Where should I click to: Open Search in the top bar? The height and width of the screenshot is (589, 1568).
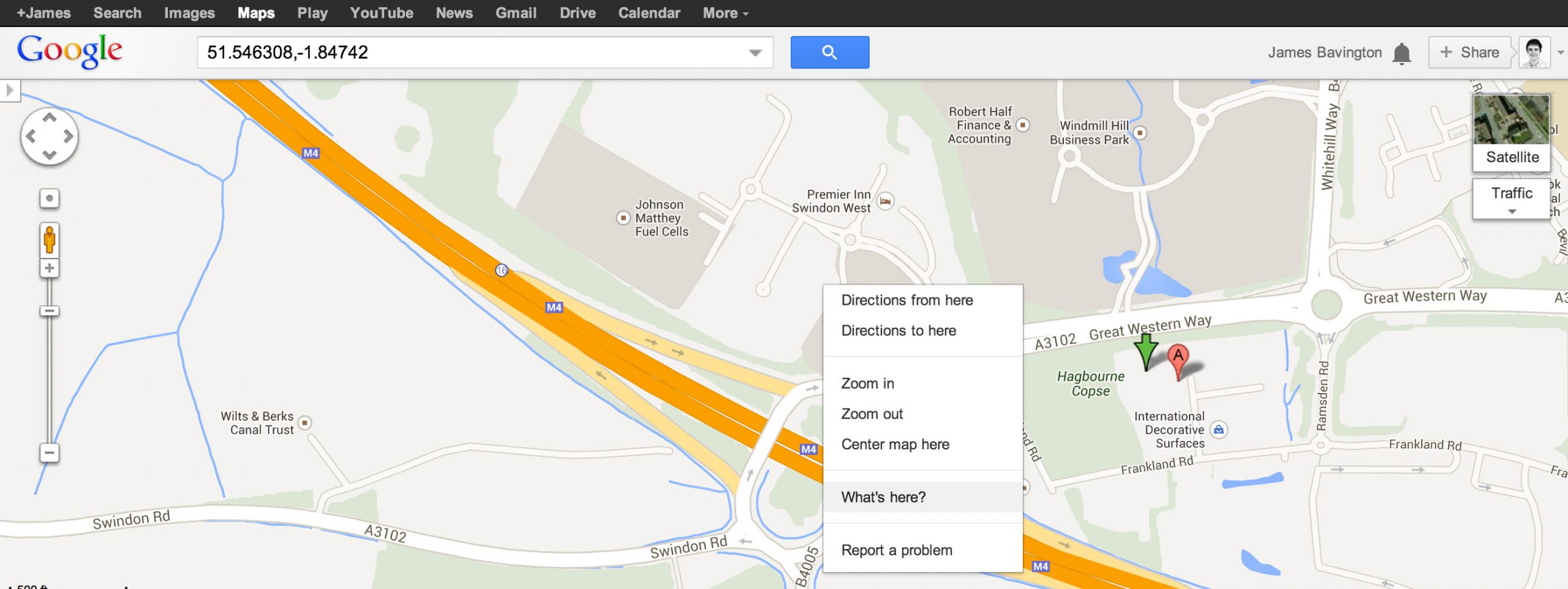click(117, 13)
